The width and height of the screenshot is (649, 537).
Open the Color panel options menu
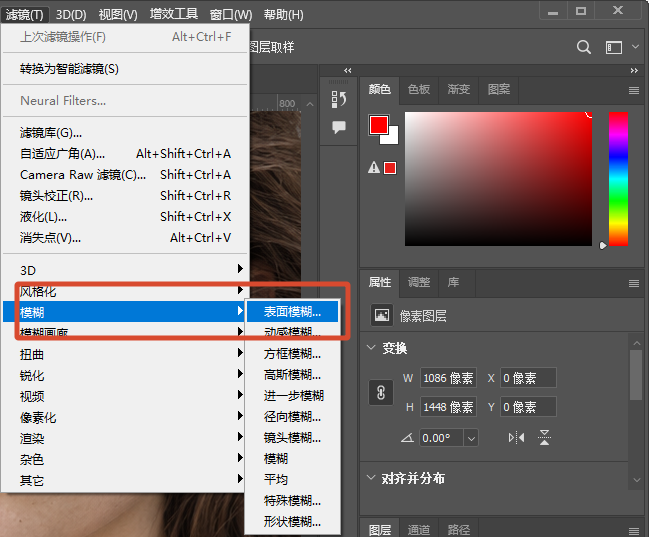point(634,90)
